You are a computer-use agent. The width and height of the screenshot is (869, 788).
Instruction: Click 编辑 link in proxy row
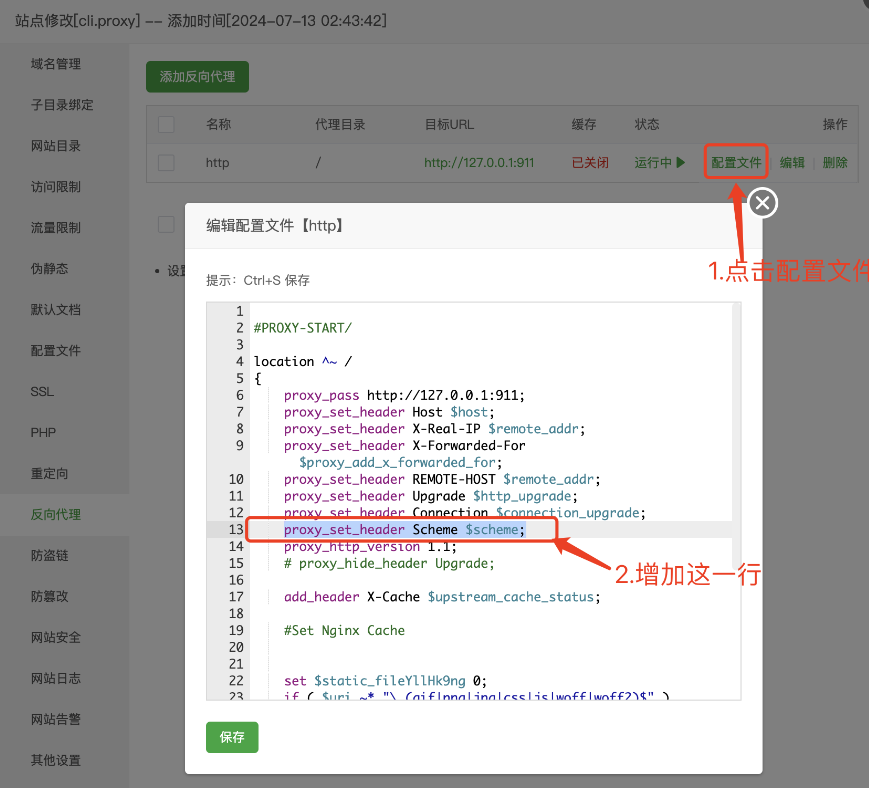(792, 162)
